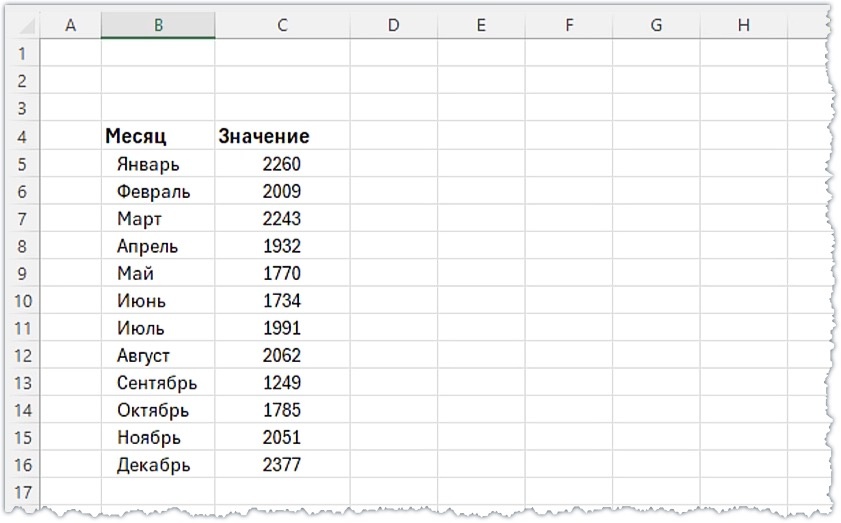
Task: Select column F header
Action: [569, 25]
